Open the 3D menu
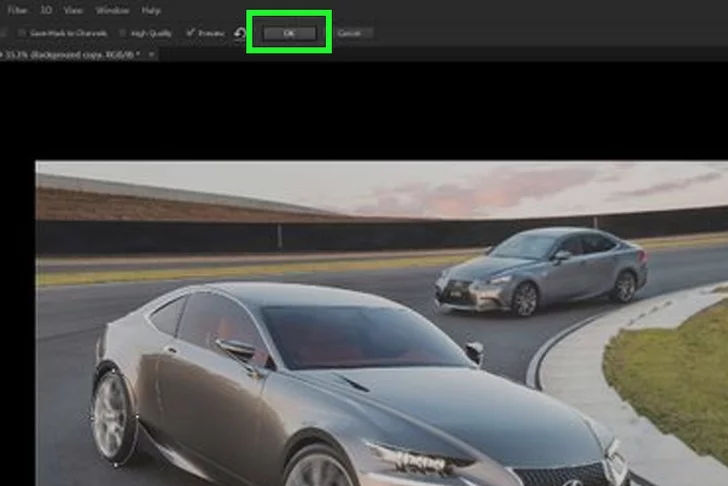The image size is (728, 486). 46,10
